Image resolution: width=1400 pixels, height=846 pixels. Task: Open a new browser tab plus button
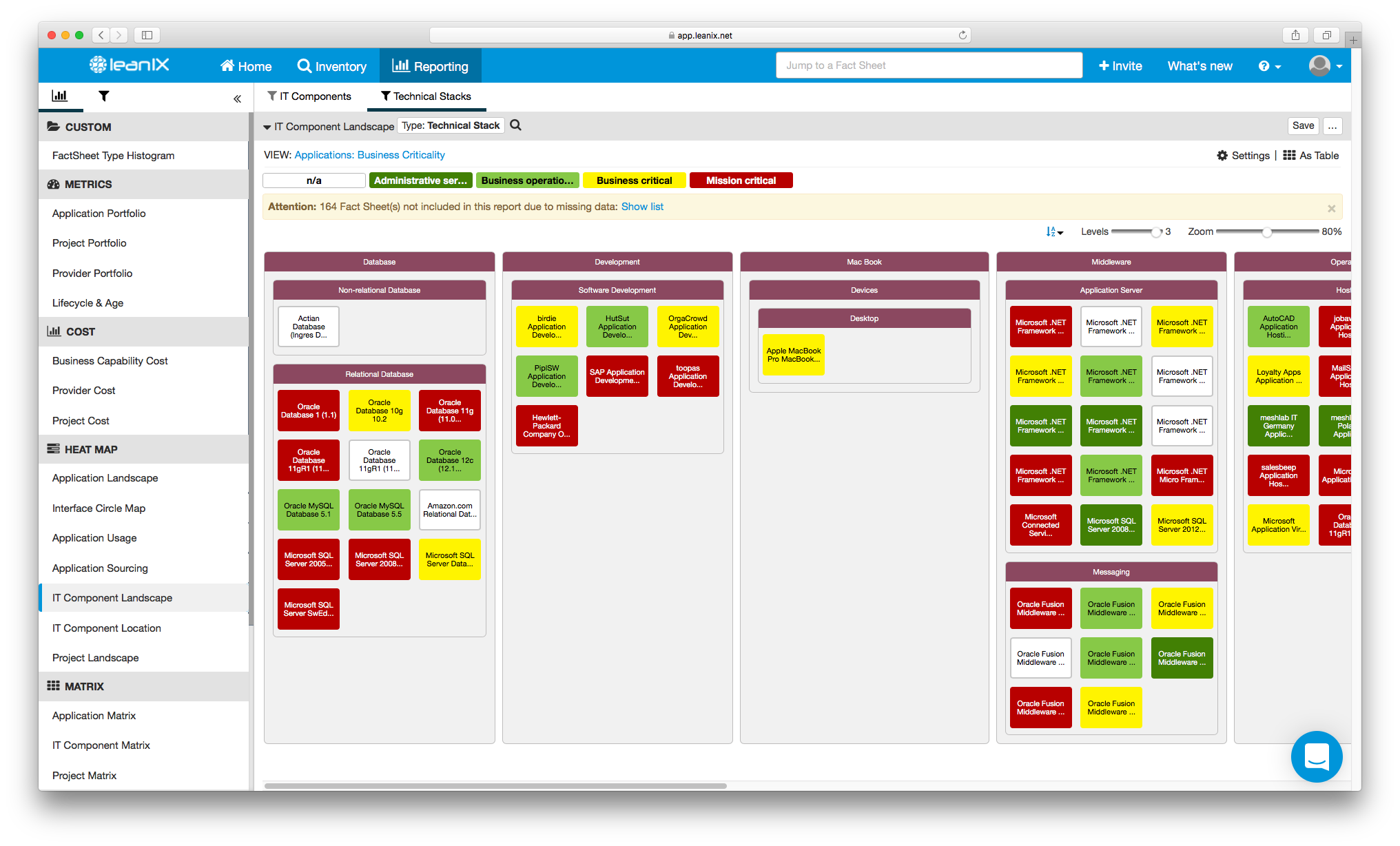point(1353,41)
